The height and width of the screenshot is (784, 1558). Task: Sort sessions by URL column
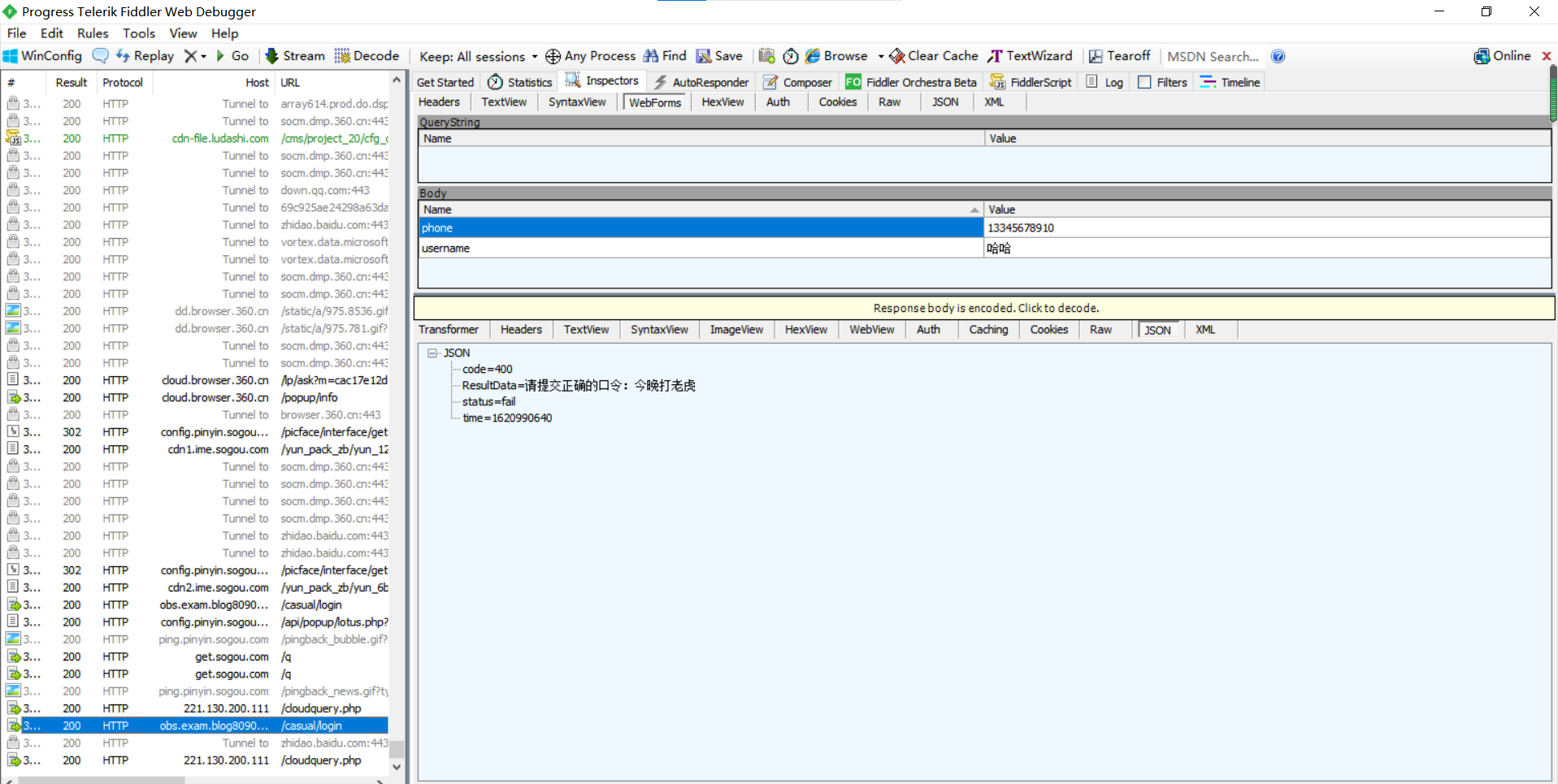[332, 82]
